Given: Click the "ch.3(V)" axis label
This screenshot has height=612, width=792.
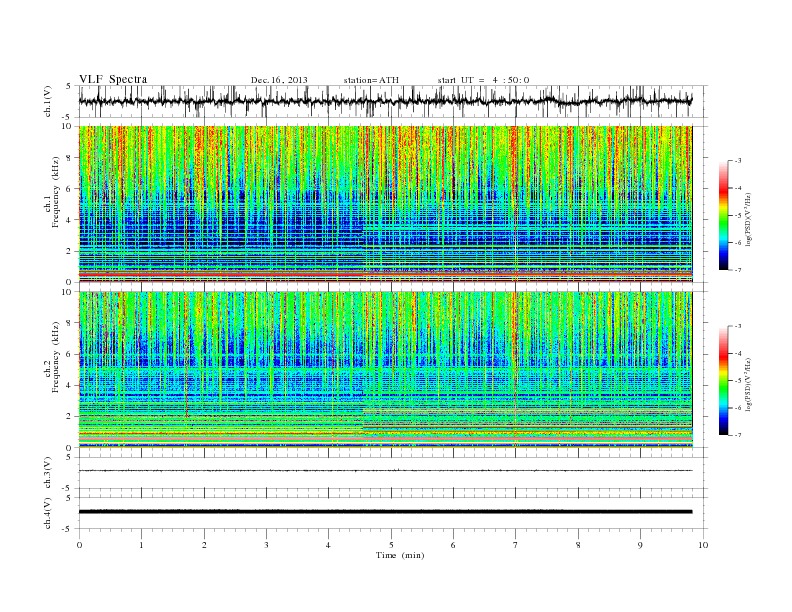Looking at the screenshot, I should [48, 473].
